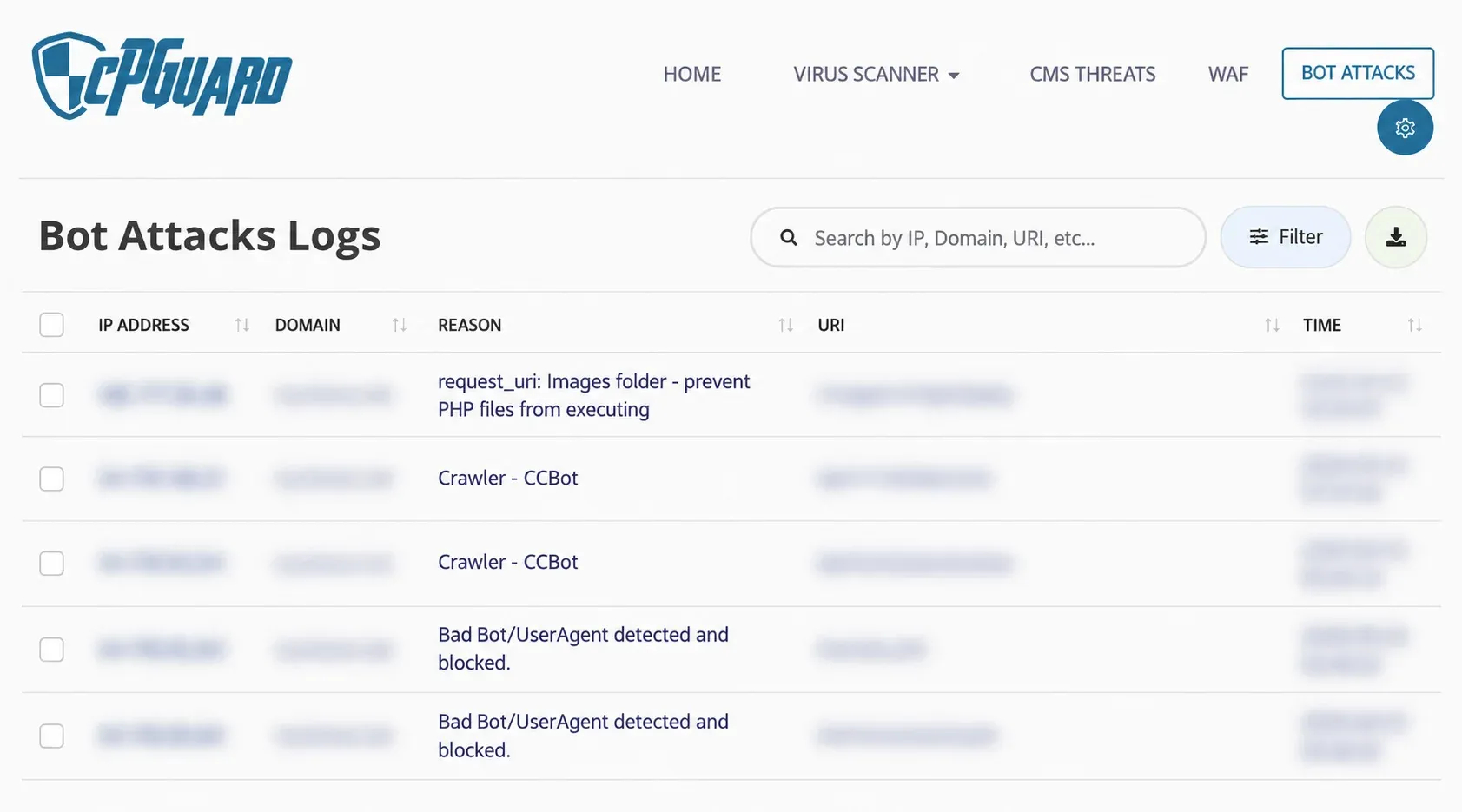Viewport: 1462px width, 812px height.
Task: Tick the last Bad Bot/UserAgent row checkbox
Action: (52, 736)
